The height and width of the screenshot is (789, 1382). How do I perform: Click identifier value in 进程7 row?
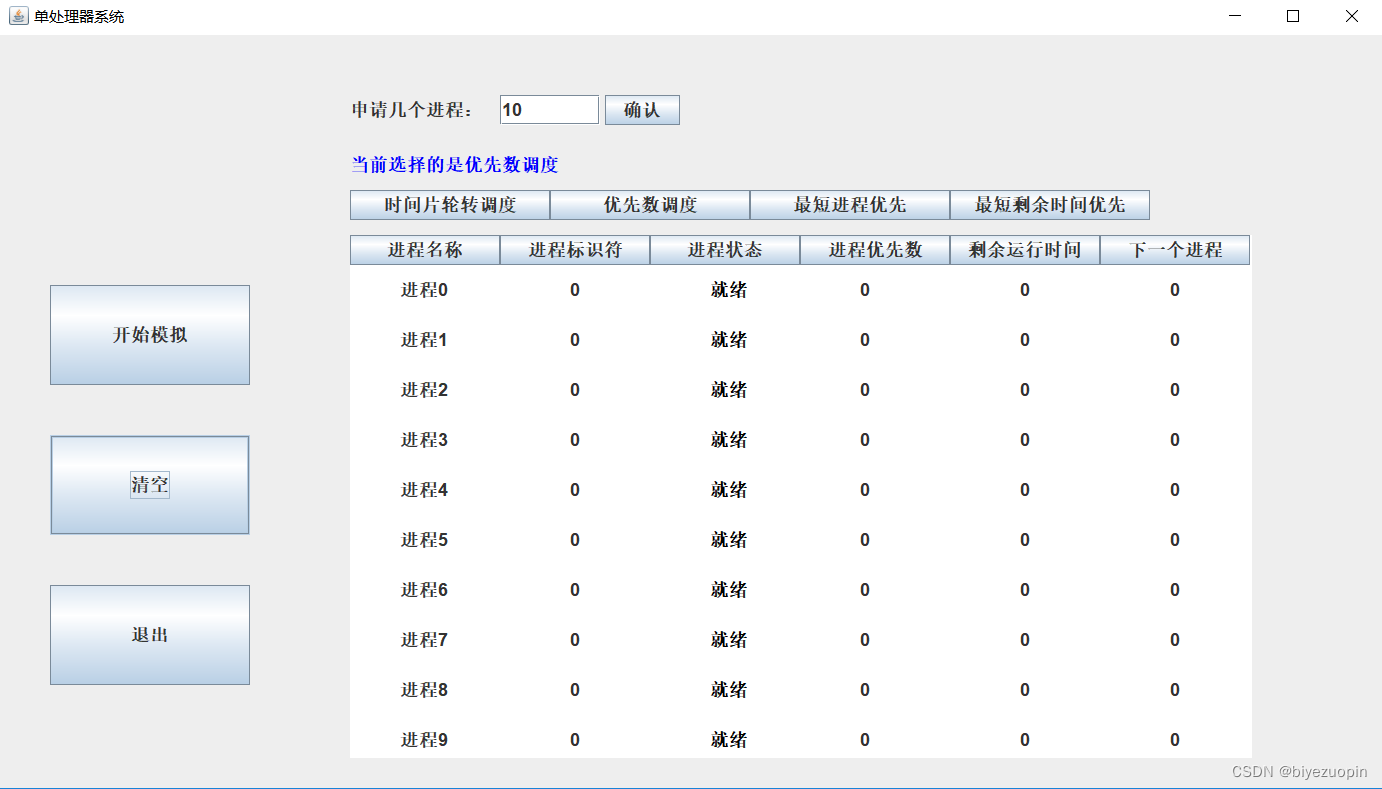click(575, 640)
